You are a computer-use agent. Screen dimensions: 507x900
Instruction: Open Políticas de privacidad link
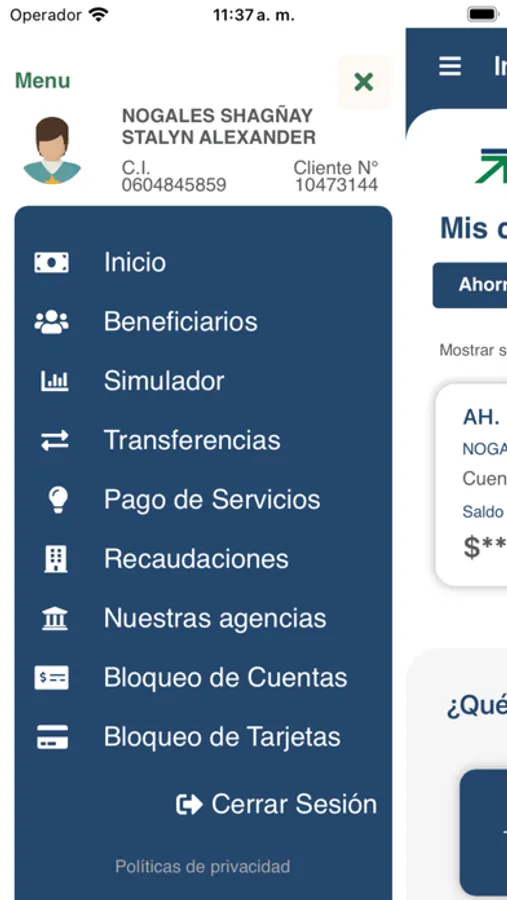tap(203, 866)
